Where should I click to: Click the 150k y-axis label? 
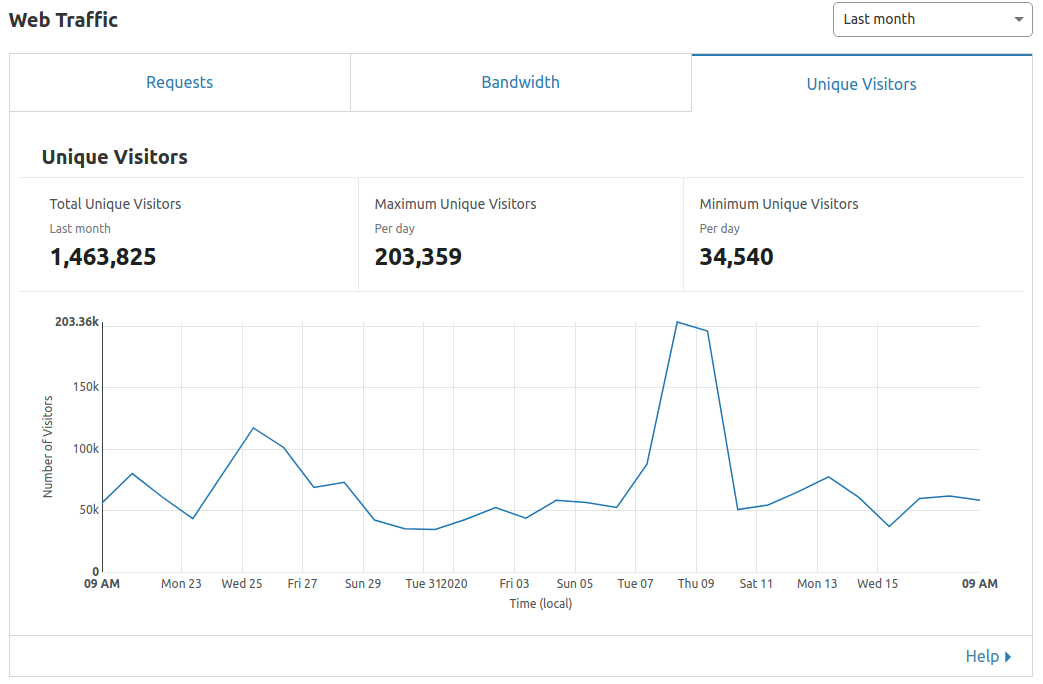86,387
